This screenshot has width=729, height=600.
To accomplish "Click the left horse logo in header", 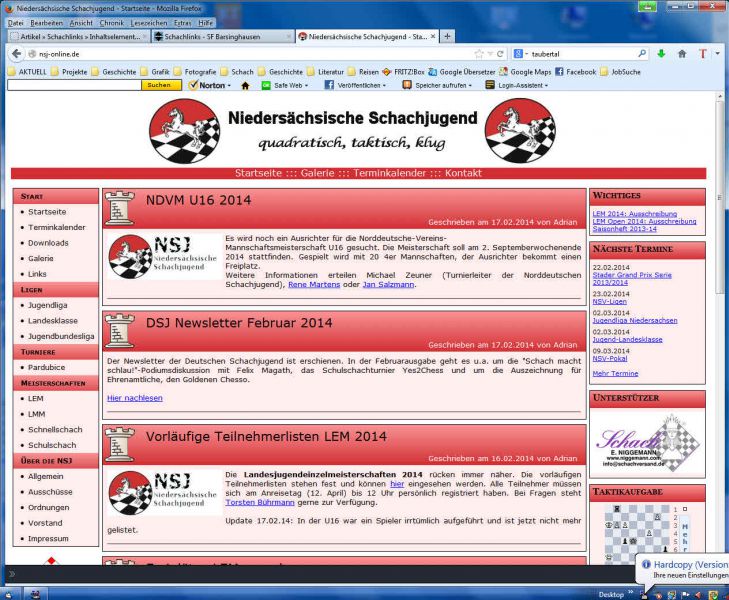I will click(x=185, y=131).
